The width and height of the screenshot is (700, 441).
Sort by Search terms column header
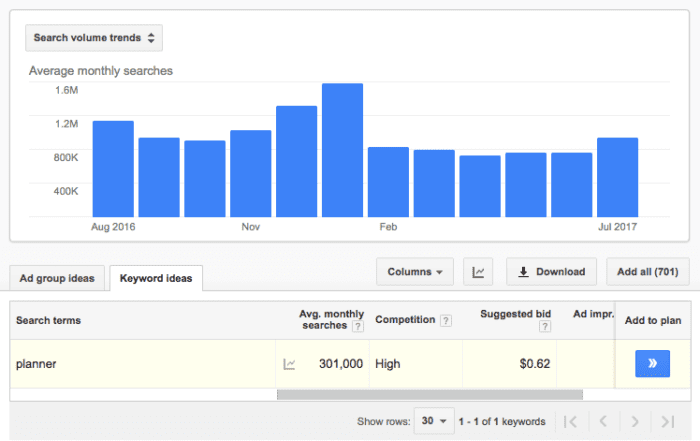49,320
